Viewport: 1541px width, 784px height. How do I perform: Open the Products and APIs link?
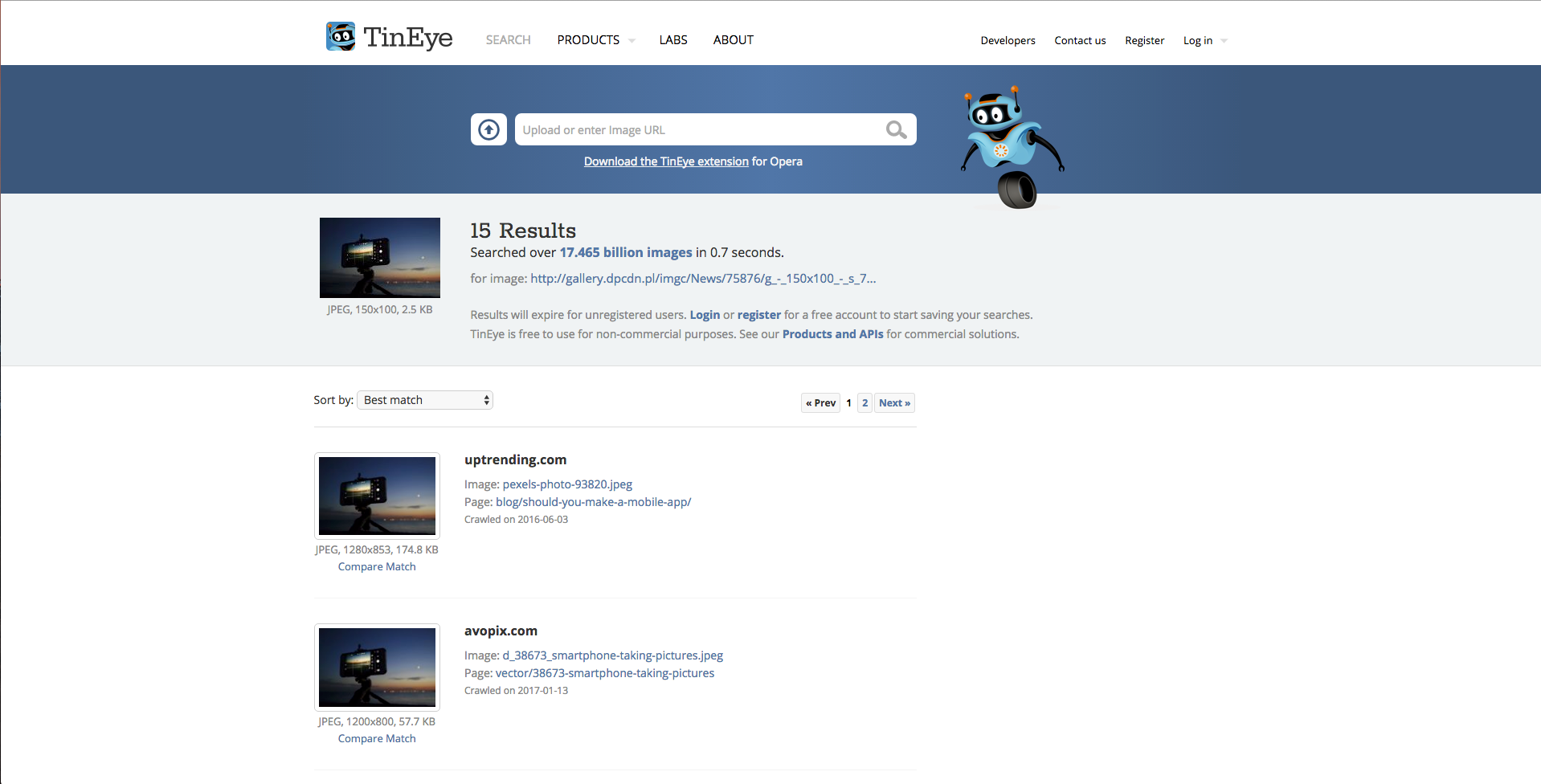832,334
